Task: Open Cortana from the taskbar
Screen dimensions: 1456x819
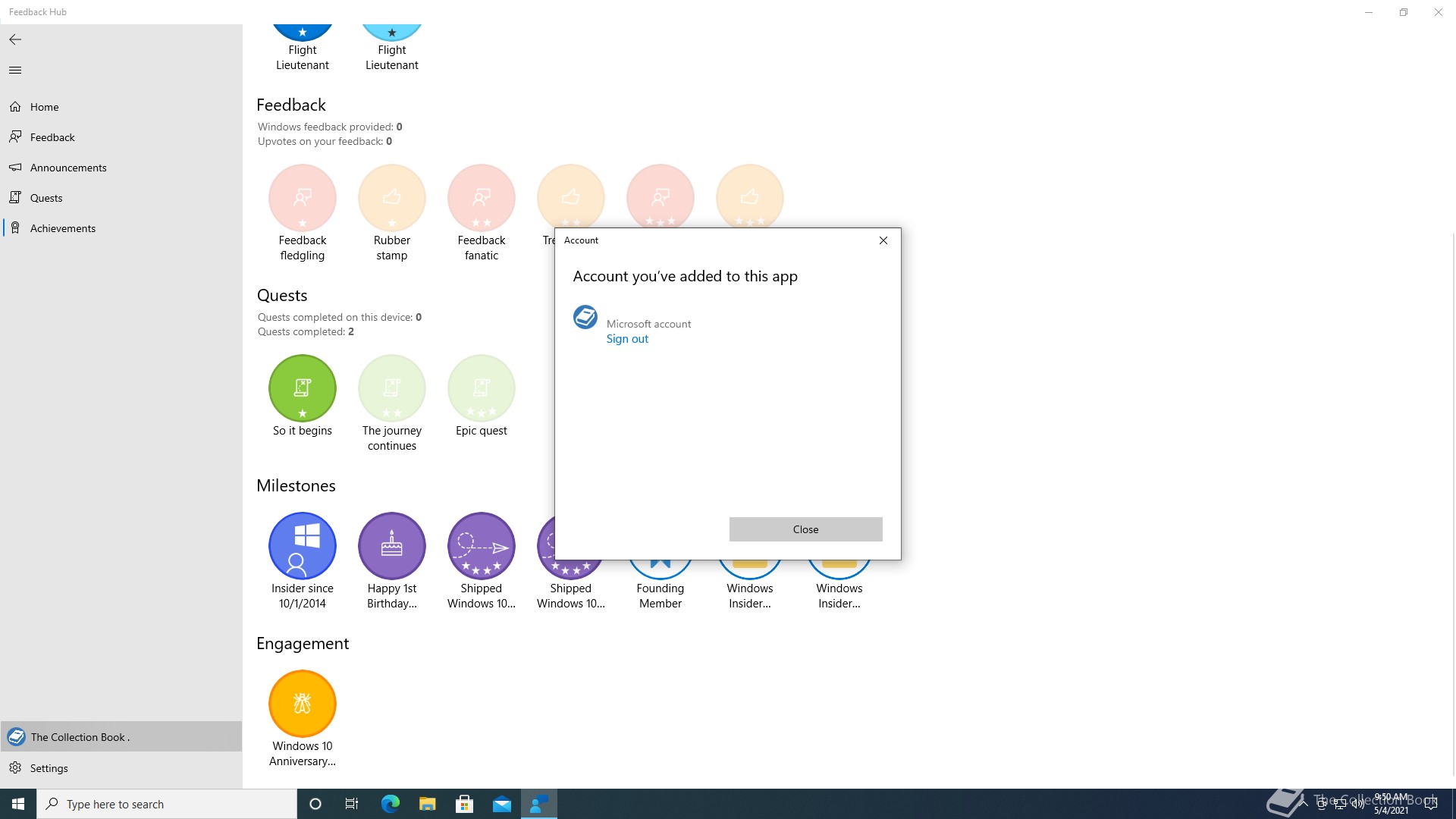Action: 315,804
